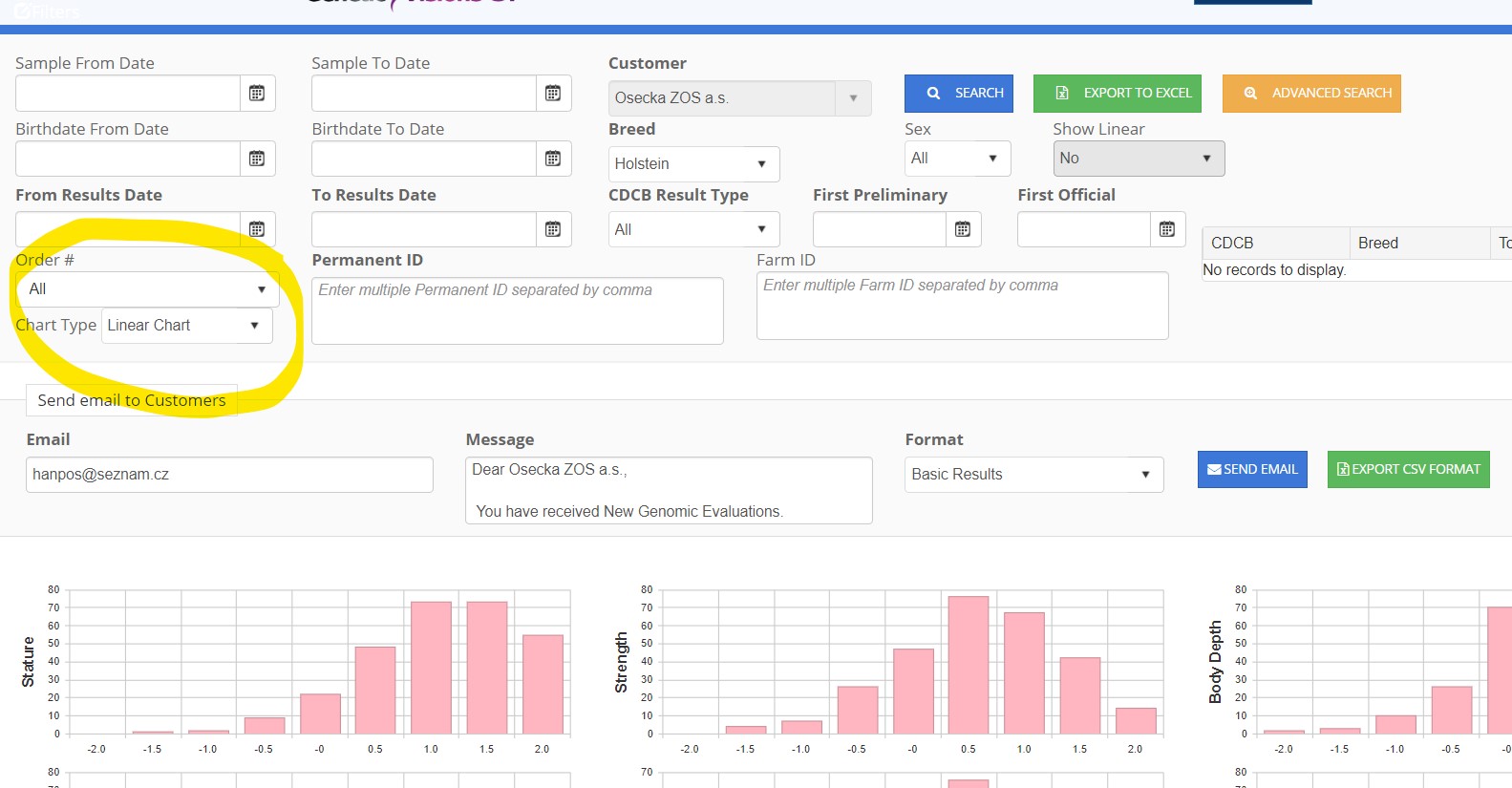Screen dimensions: 1512x788
Task: Open calendar for Sample To Date
Action: [553, 94]
